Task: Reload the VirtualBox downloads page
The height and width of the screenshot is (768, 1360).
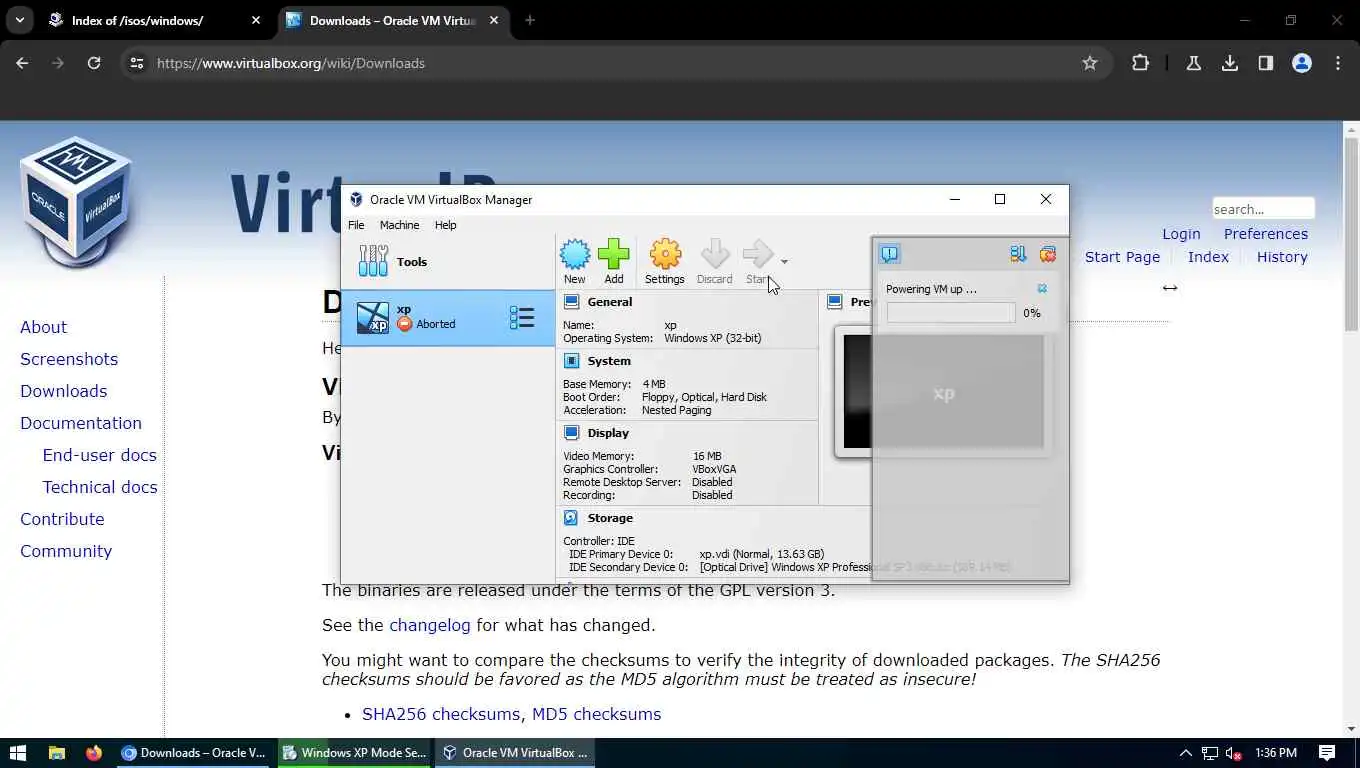Action: 94,63
